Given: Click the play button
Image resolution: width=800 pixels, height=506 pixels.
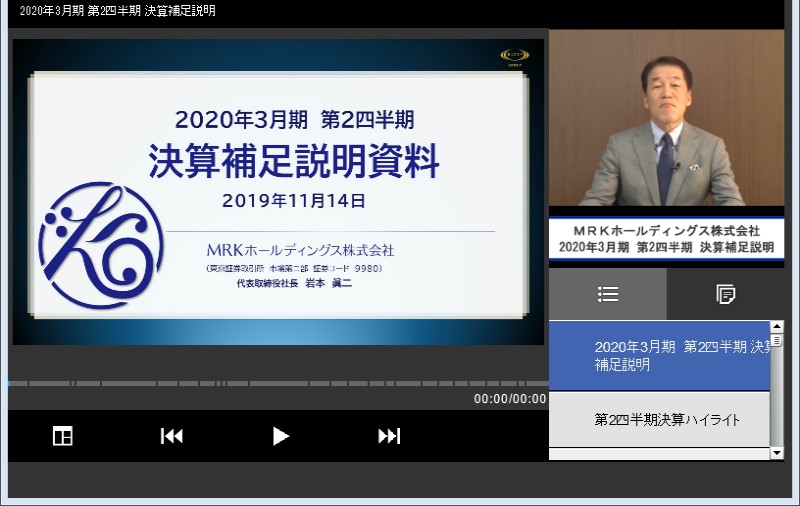Looking at the screenshot, I should (280, 436).
